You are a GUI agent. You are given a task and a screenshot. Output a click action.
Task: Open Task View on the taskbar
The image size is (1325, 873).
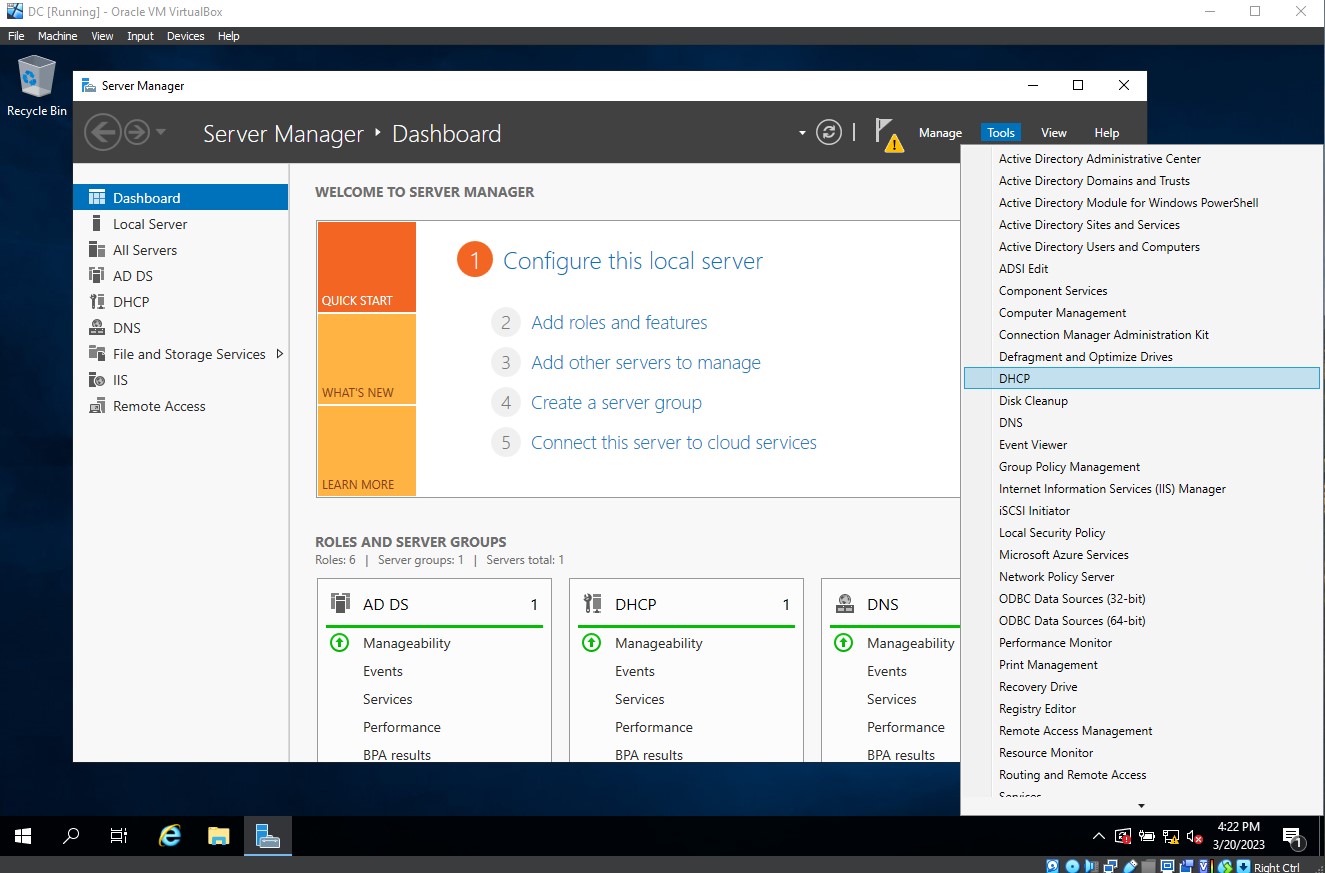119,836
